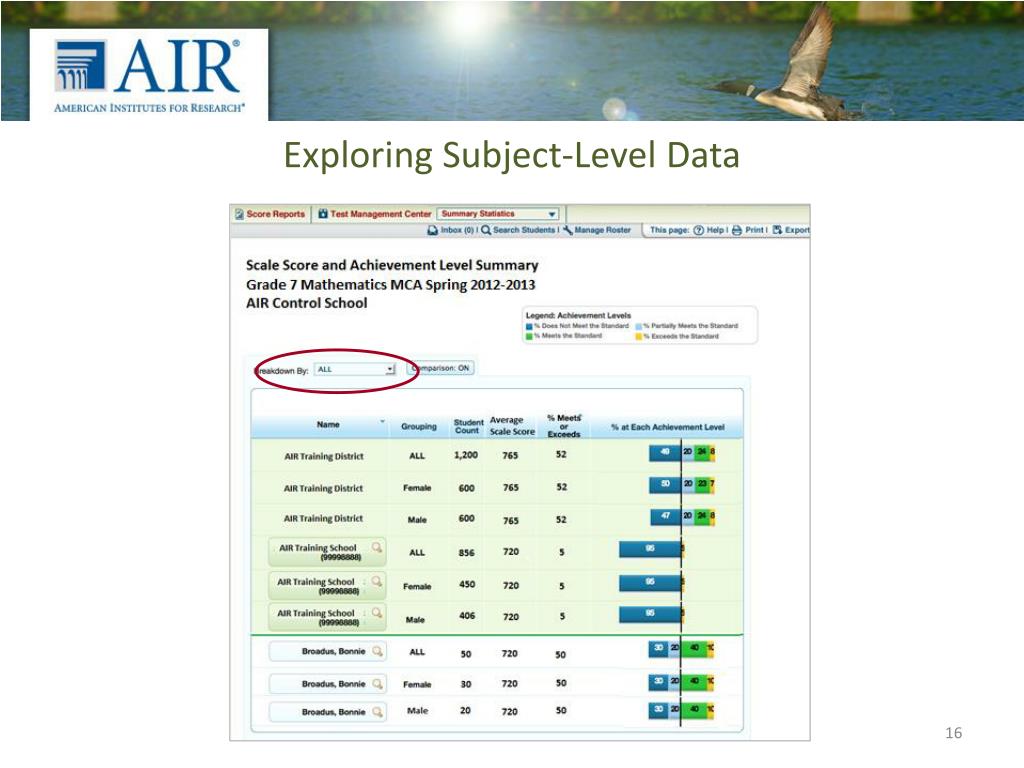Click the Print printer icon
The height and width of the screenshot is (768, 1024).
coord(737,230)
